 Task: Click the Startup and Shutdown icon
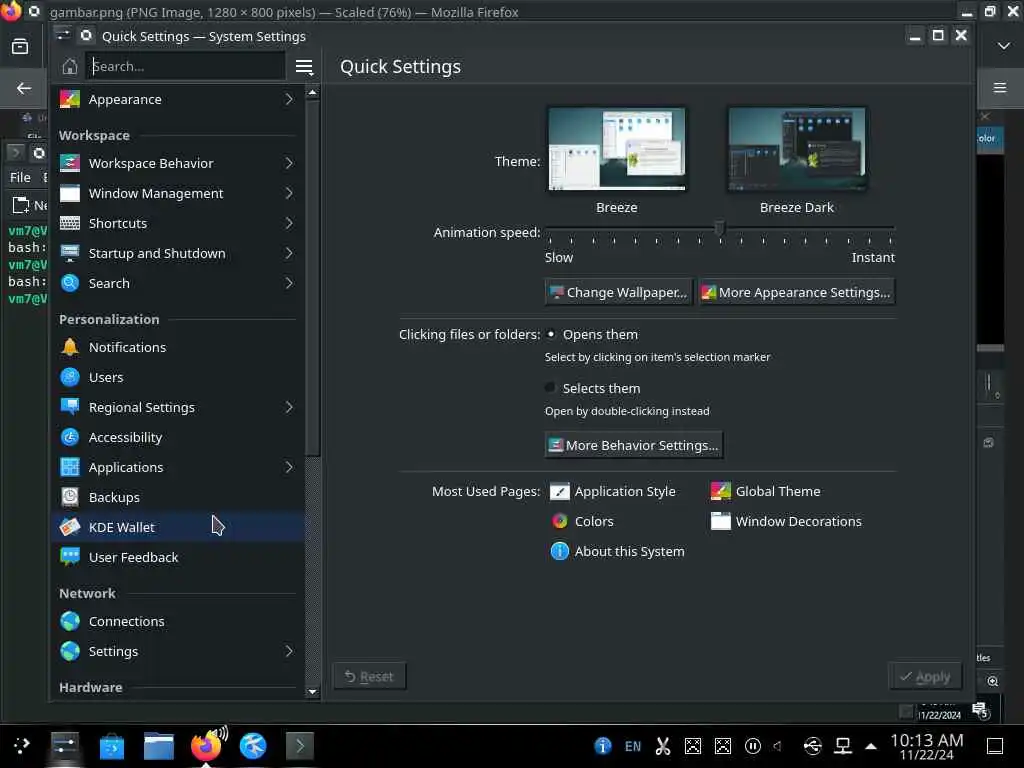pos(70,253)
